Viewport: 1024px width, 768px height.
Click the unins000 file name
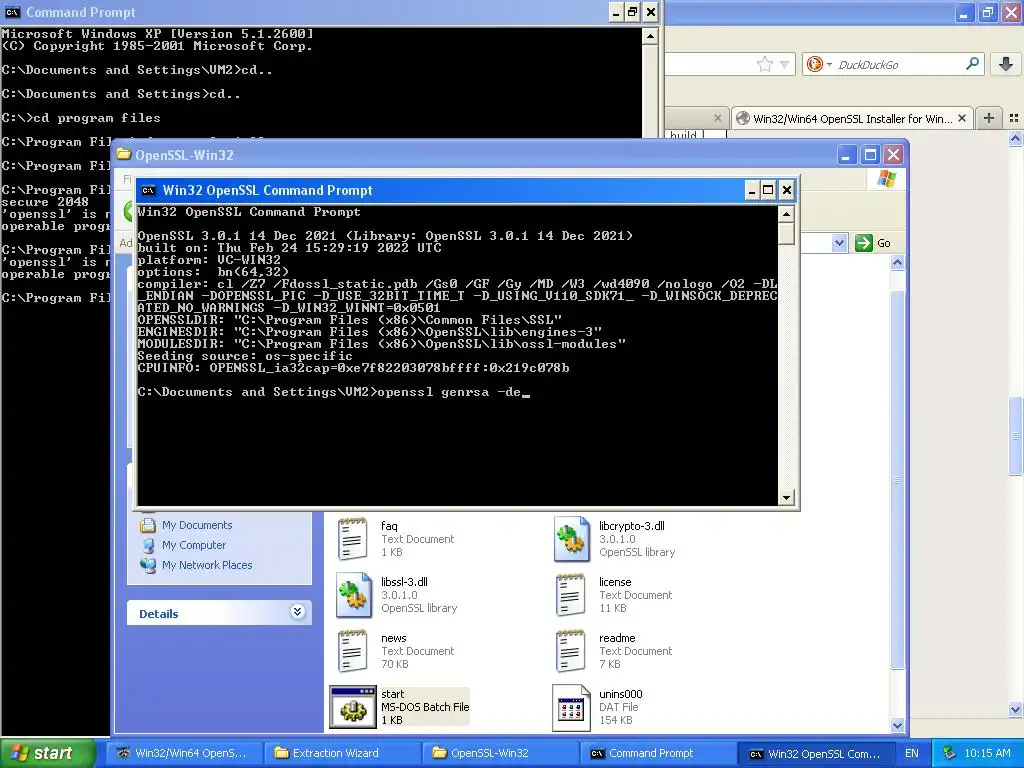coord(620,694)
